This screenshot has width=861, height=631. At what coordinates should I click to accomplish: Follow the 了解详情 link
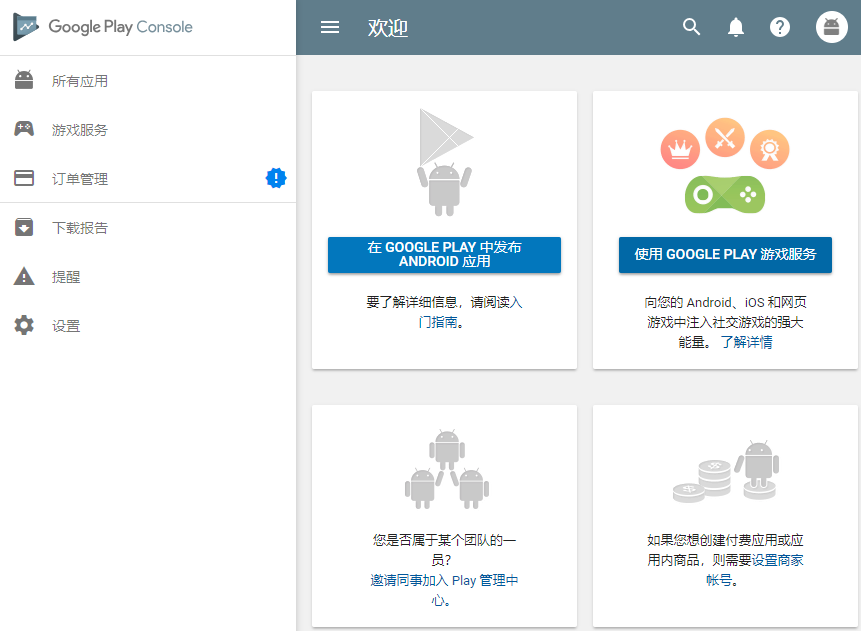tap(746, 342)
